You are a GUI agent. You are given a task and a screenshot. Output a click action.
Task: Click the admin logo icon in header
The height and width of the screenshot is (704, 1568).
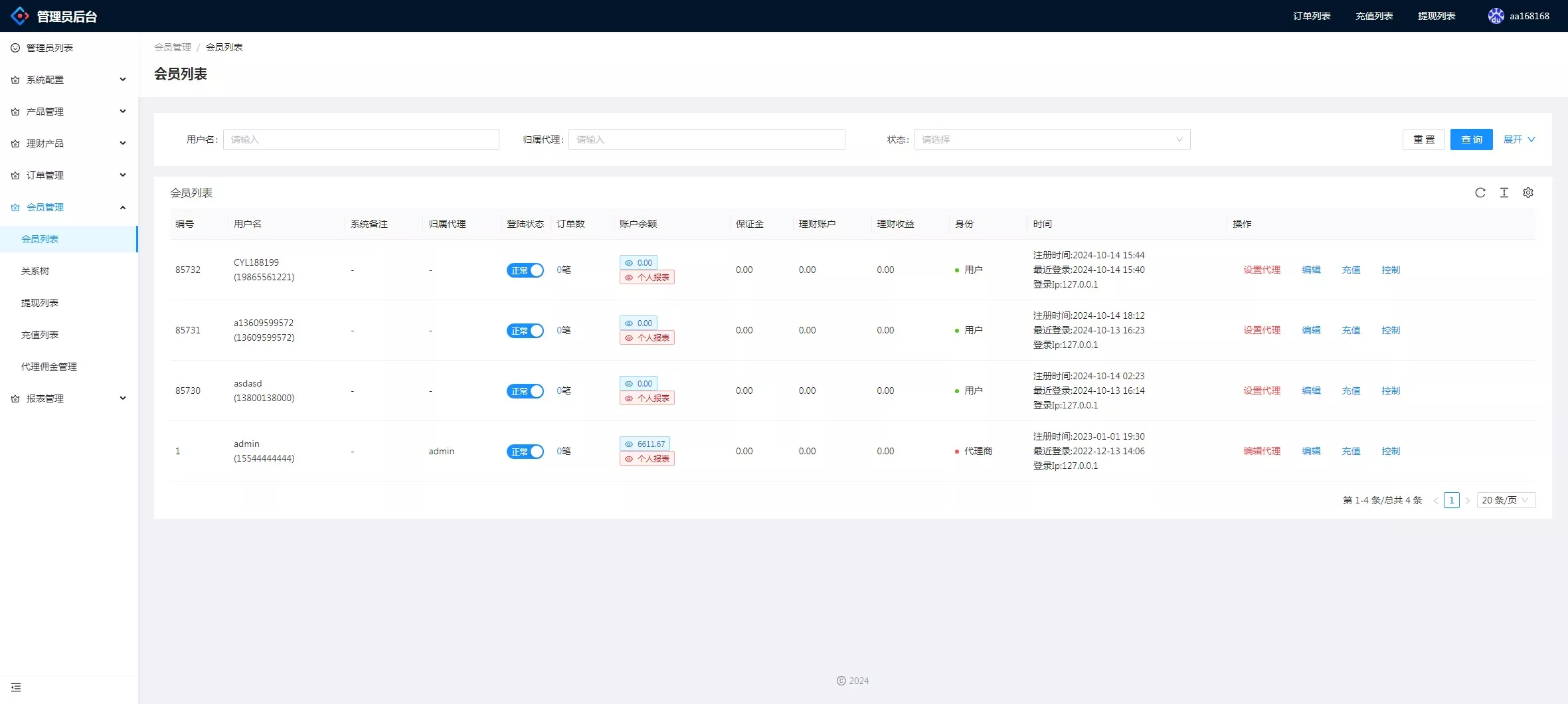click(20, 16)
